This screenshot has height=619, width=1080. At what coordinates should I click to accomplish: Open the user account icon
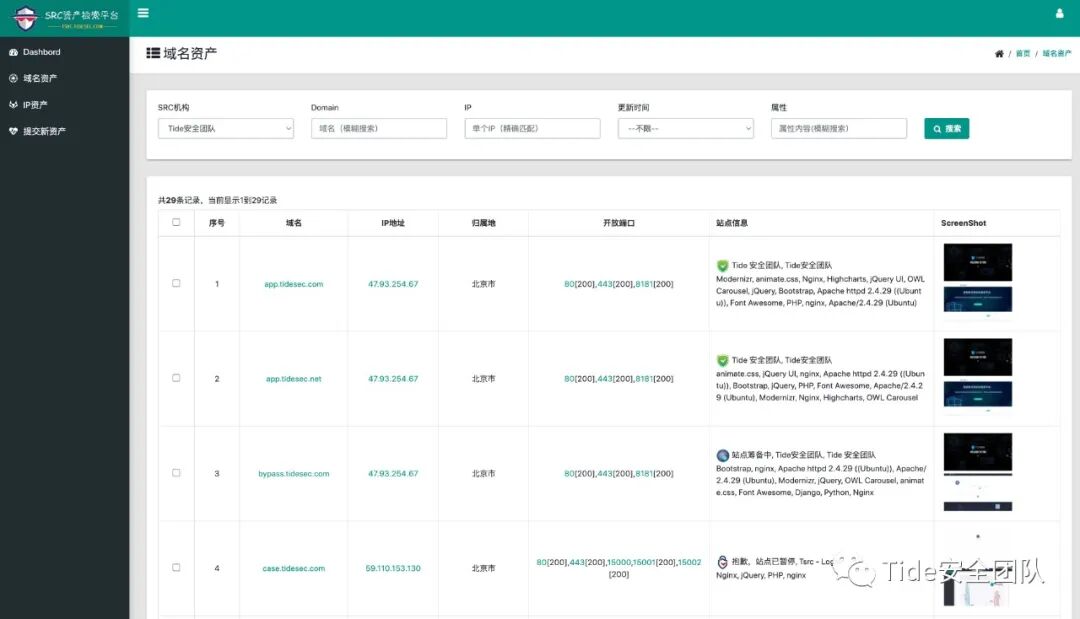click(1059, 13)
